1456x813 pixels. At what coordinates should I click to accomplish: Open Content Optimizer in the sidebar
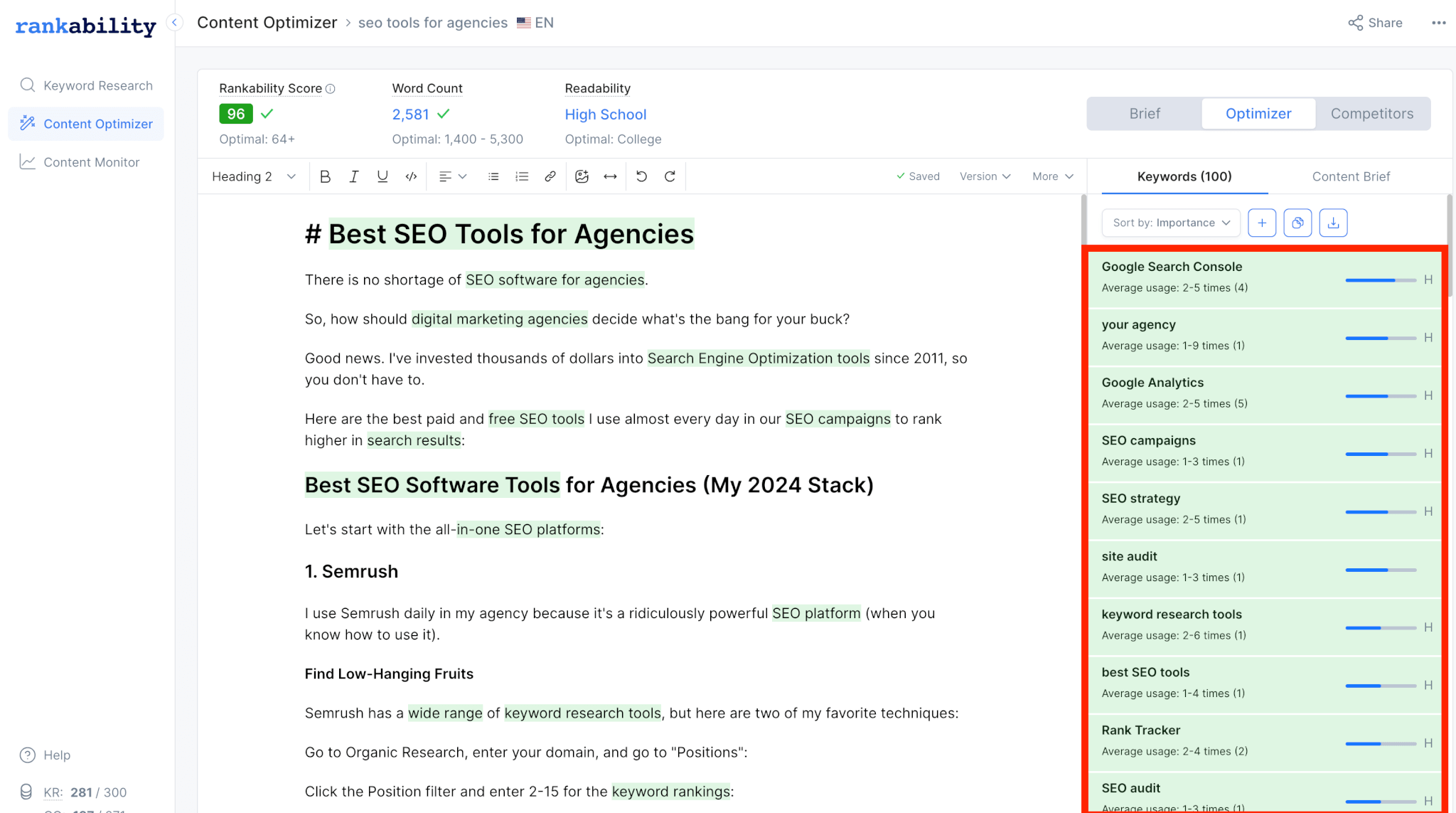click(86, 124)
